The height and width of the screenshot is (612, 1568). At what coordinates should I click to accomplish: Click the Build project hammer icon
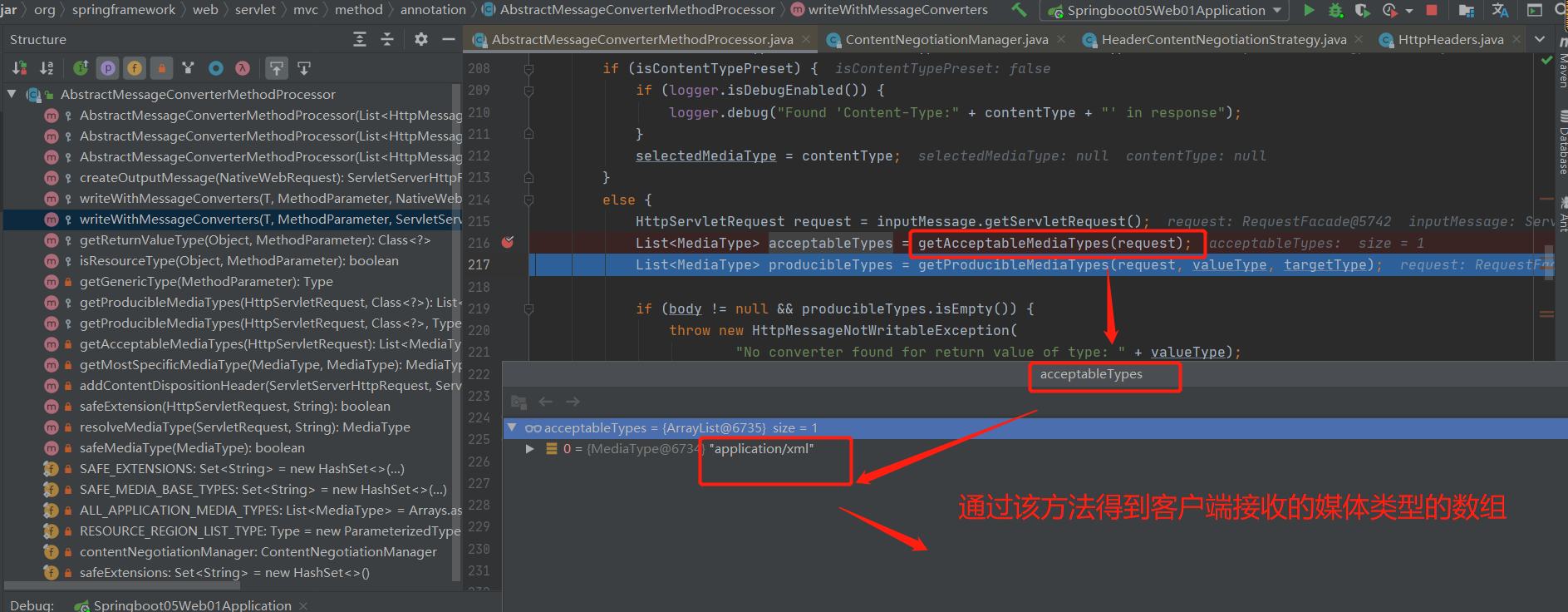1019,10
